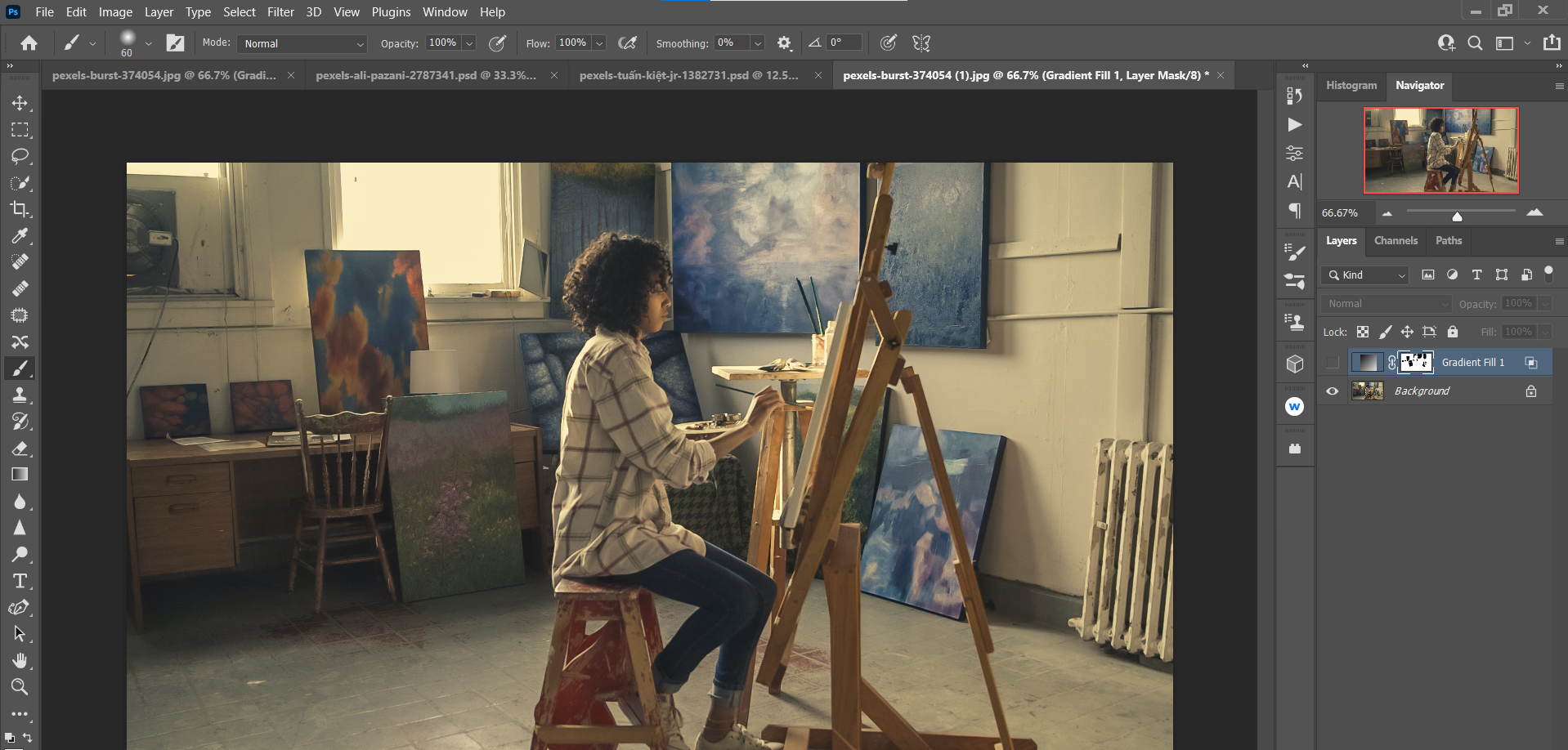Select the Crop tool

[x=20, y=209]
